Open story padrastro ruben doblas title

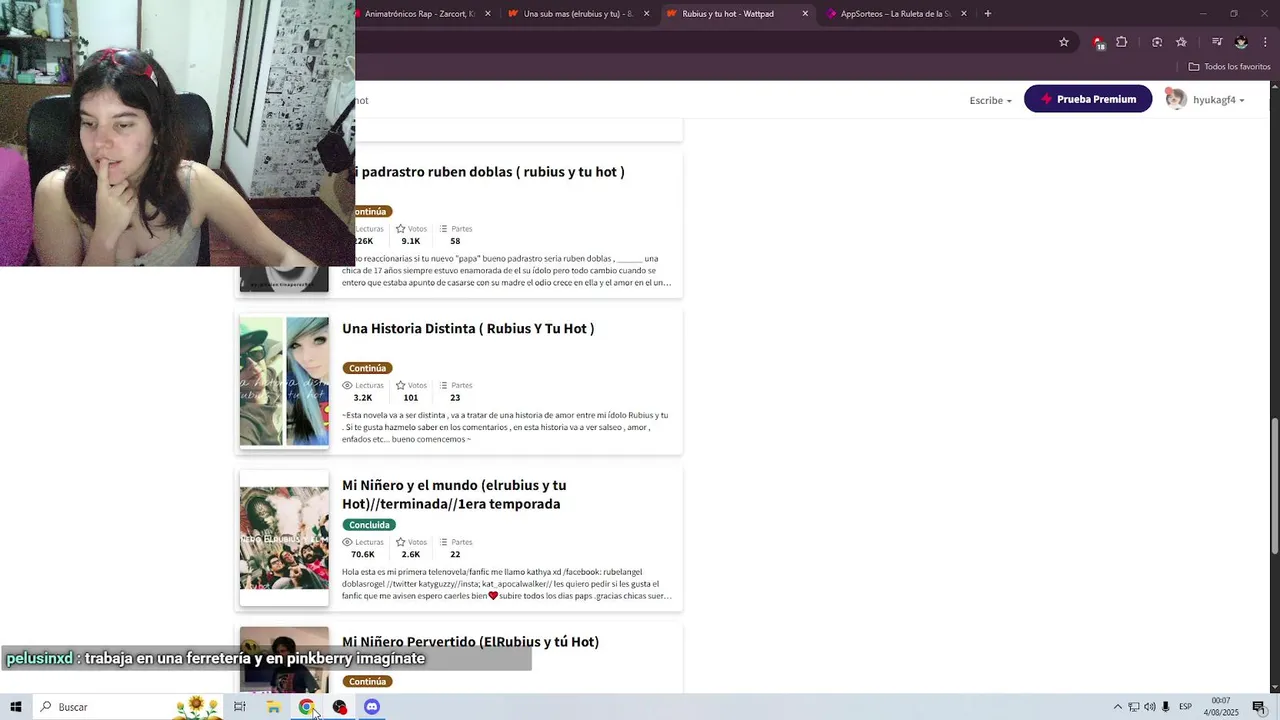(x=488, y=172)
